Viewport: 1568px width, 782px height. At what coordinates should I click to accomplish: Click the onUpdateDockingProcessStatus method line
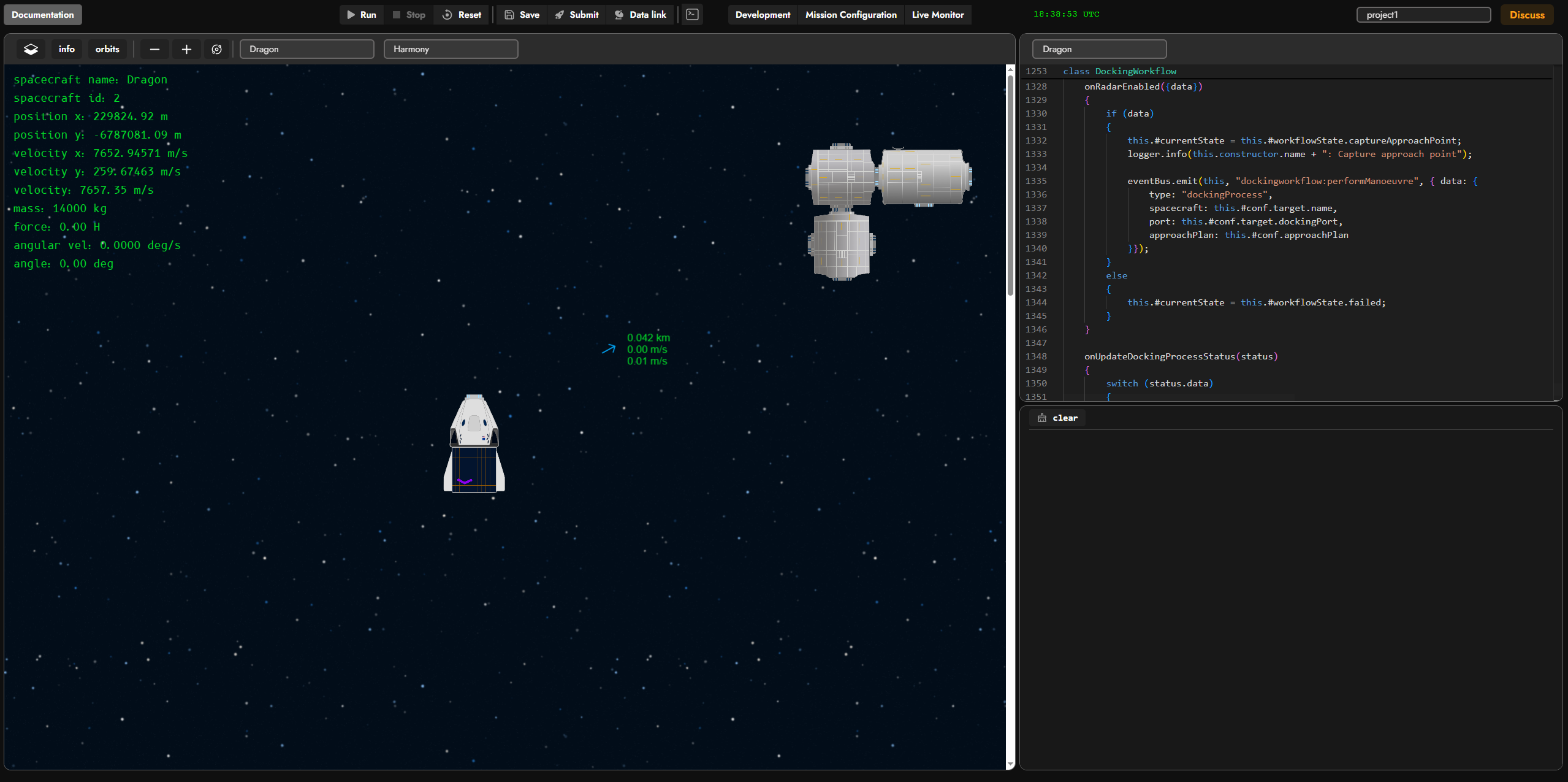(x=1181, y=356)
